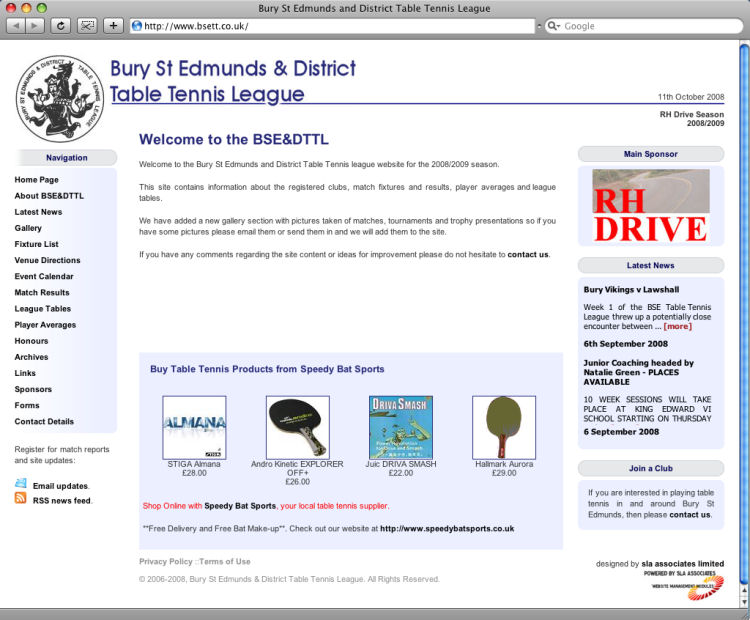750x620 pixels.
Task: Subscribe via RSS news feed link
Action: point(62,501)
